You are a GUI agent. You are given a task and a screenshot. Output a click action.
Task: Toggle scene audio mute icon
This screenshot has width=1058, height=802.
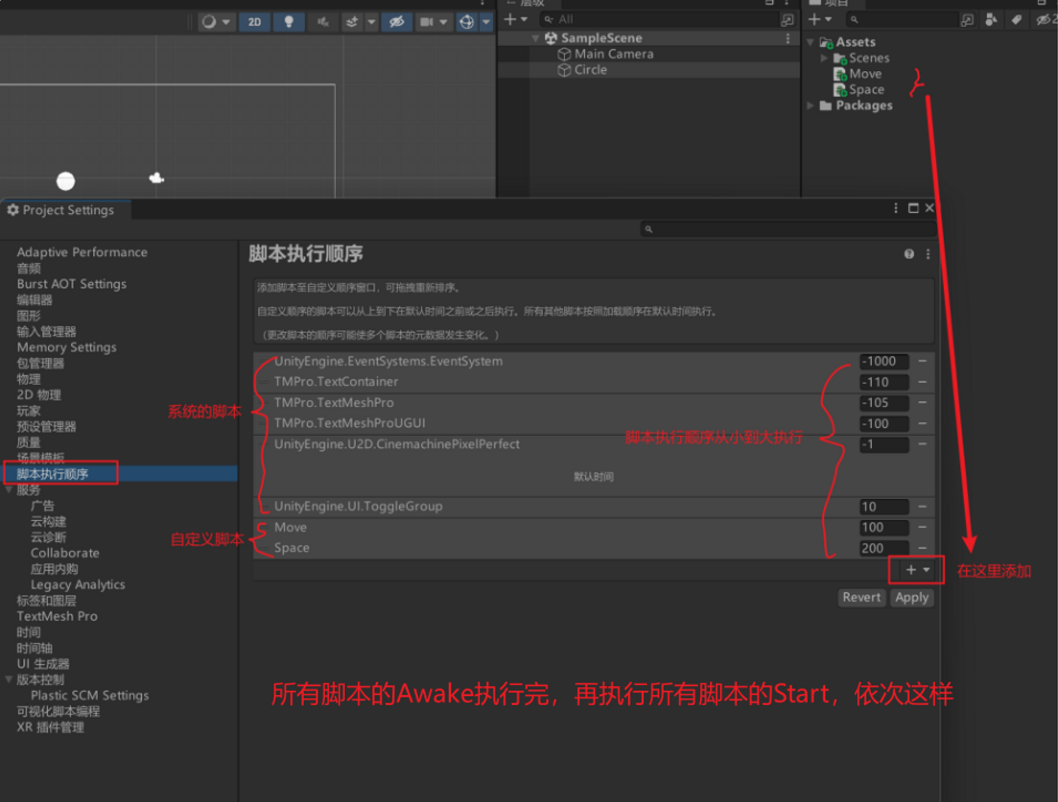click(323, 22)
